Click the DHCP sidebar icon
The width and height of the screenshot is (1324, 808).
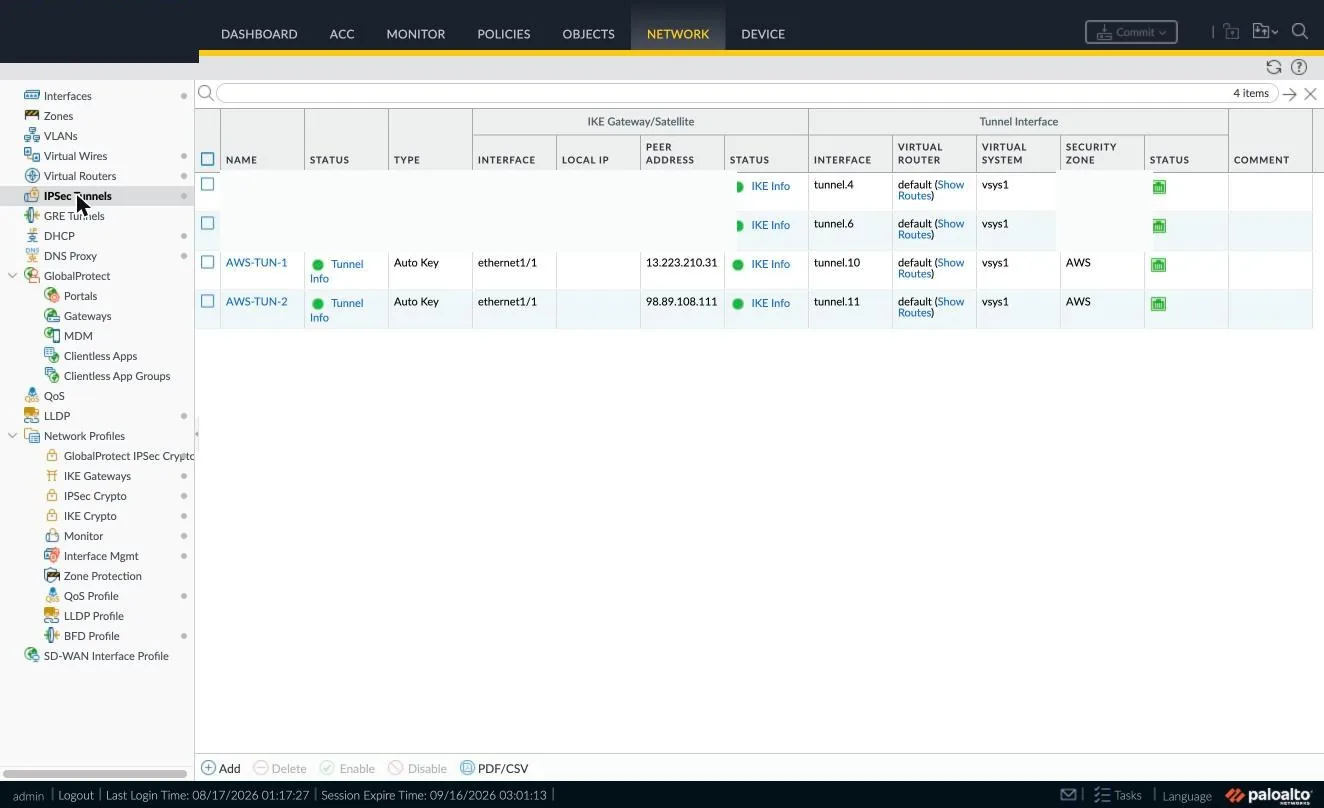(32, 236)
